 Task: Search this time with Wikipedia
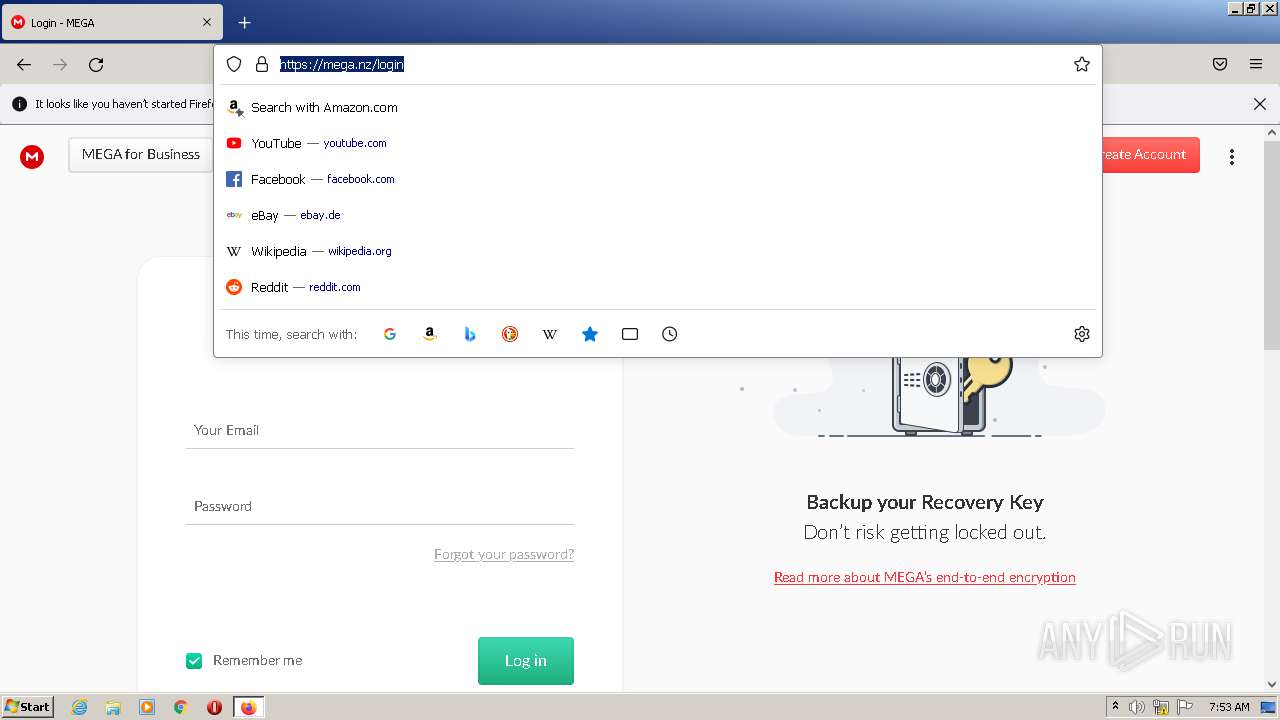[550, 334]
